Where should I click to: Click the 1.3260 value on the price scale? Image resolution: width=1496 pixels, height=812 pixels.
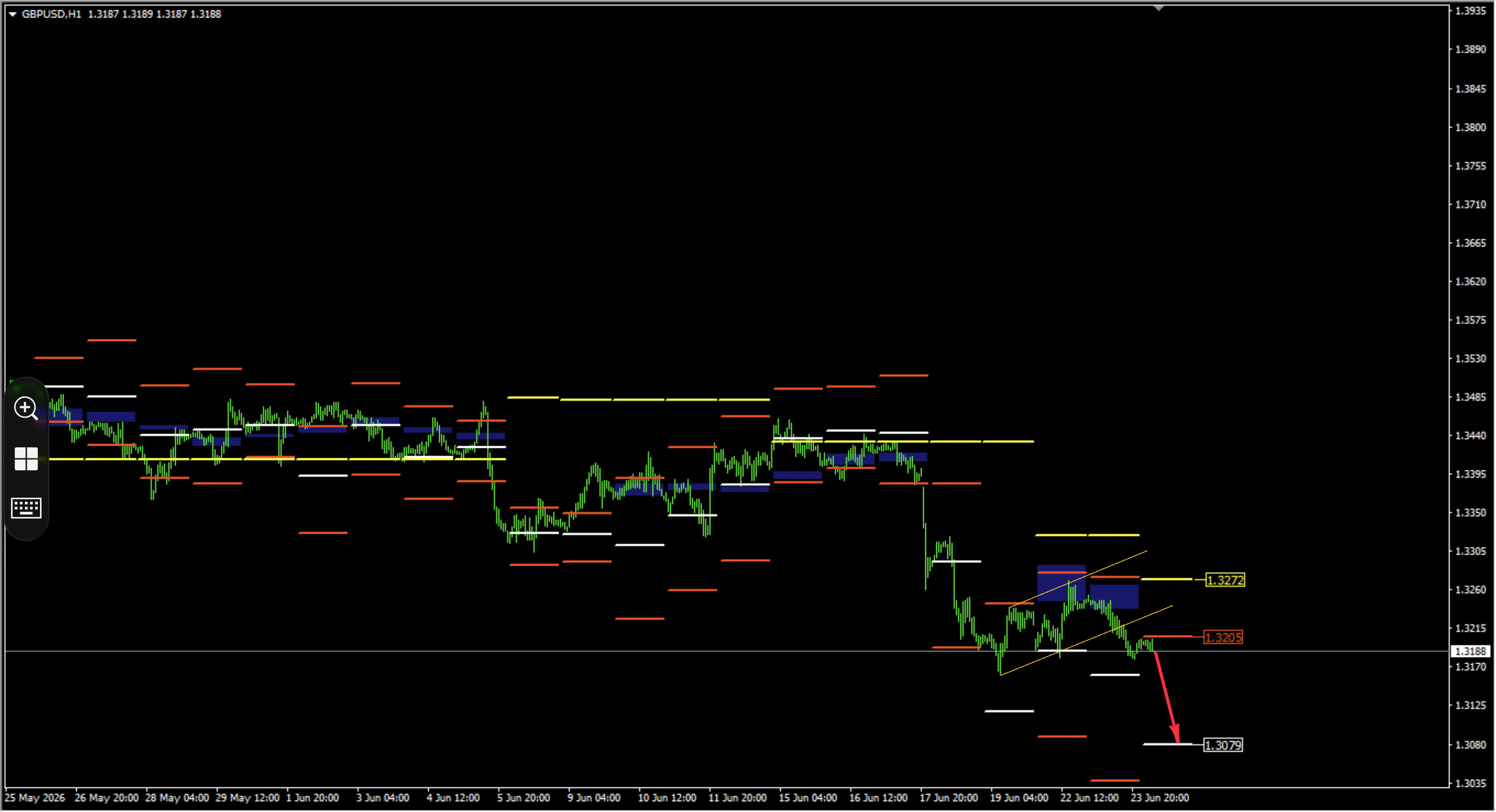(1470, 590)
